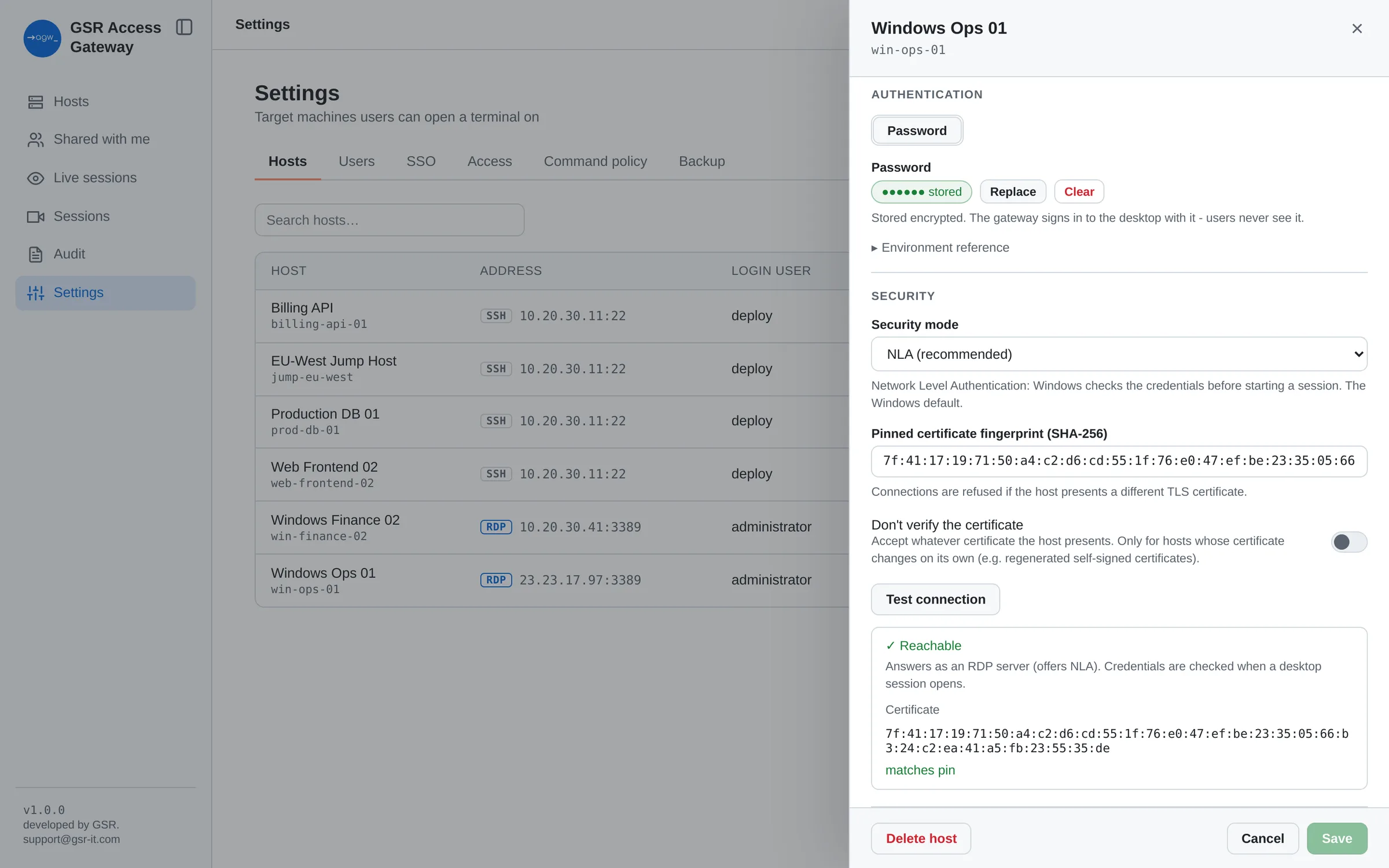The height and width of the screenshot is (868, 1389).
Task: Click the SSH badge for Billing API
Action: pos(496,315)
